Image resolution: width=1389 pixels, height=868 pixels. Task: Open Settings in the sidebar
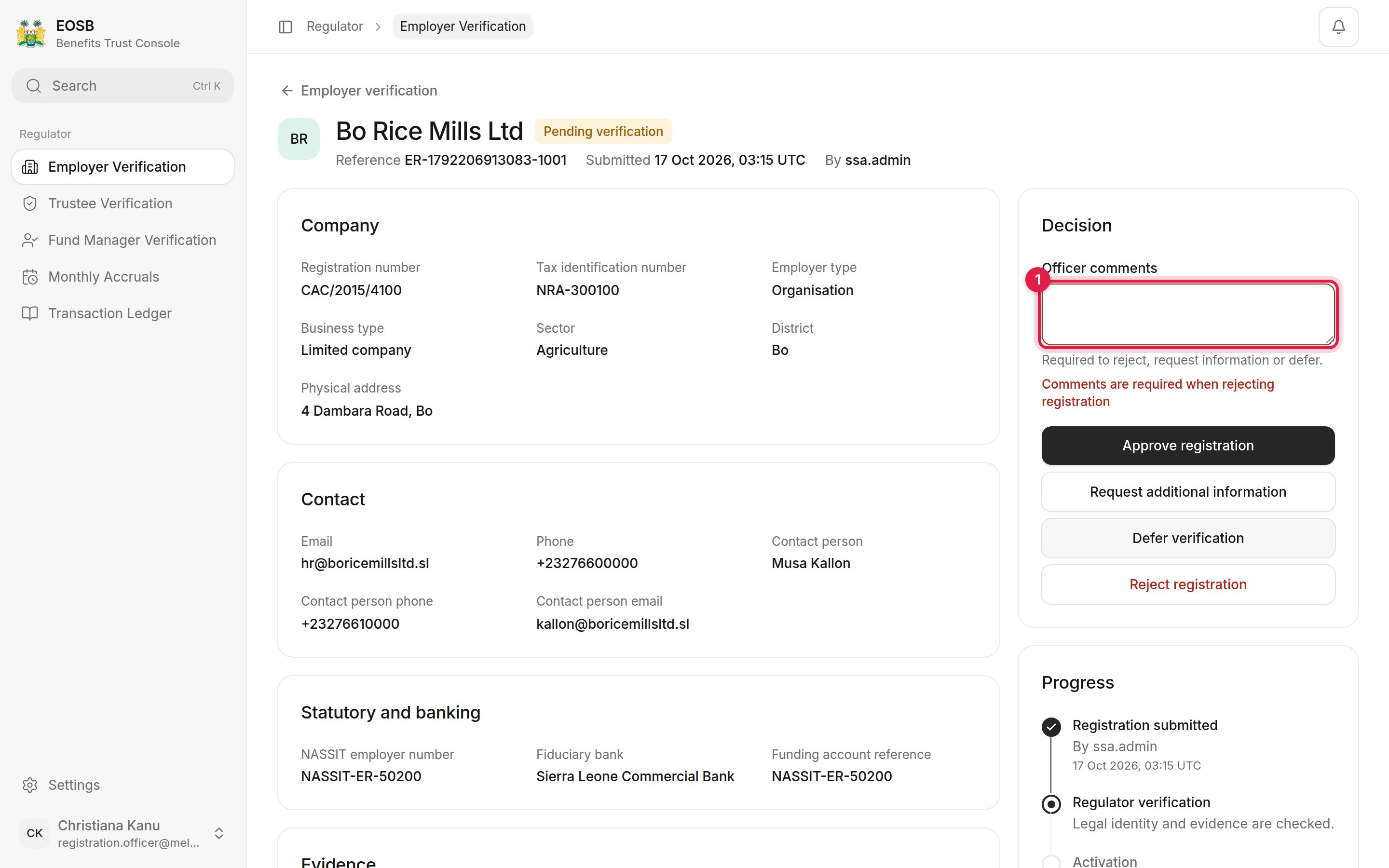[x=123, y=785]
